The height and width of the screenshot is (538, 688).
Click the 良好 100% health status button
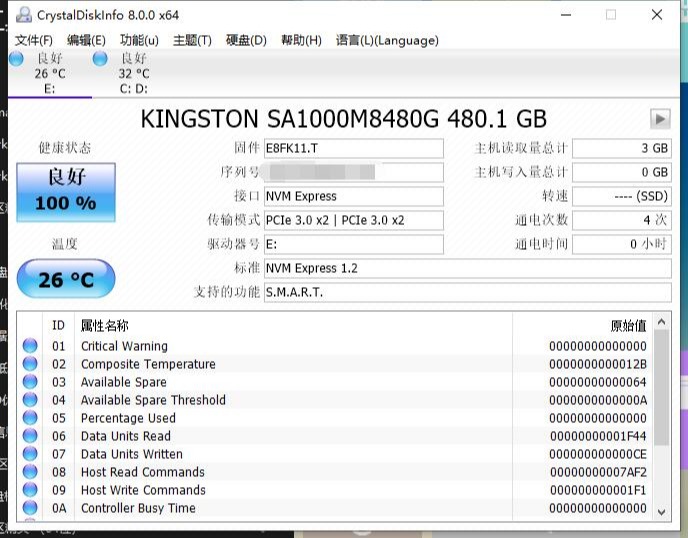point(66,192)
